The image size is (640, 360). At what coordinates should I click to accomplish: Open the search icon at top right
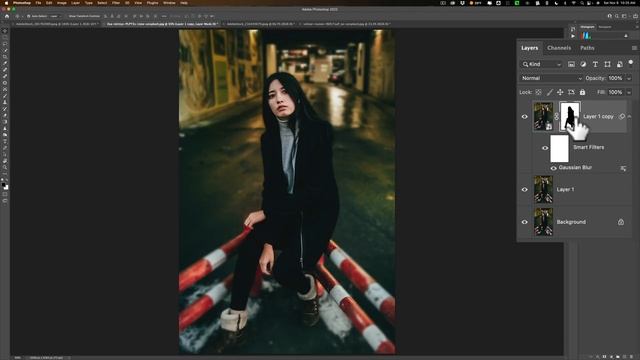(617, 16)
